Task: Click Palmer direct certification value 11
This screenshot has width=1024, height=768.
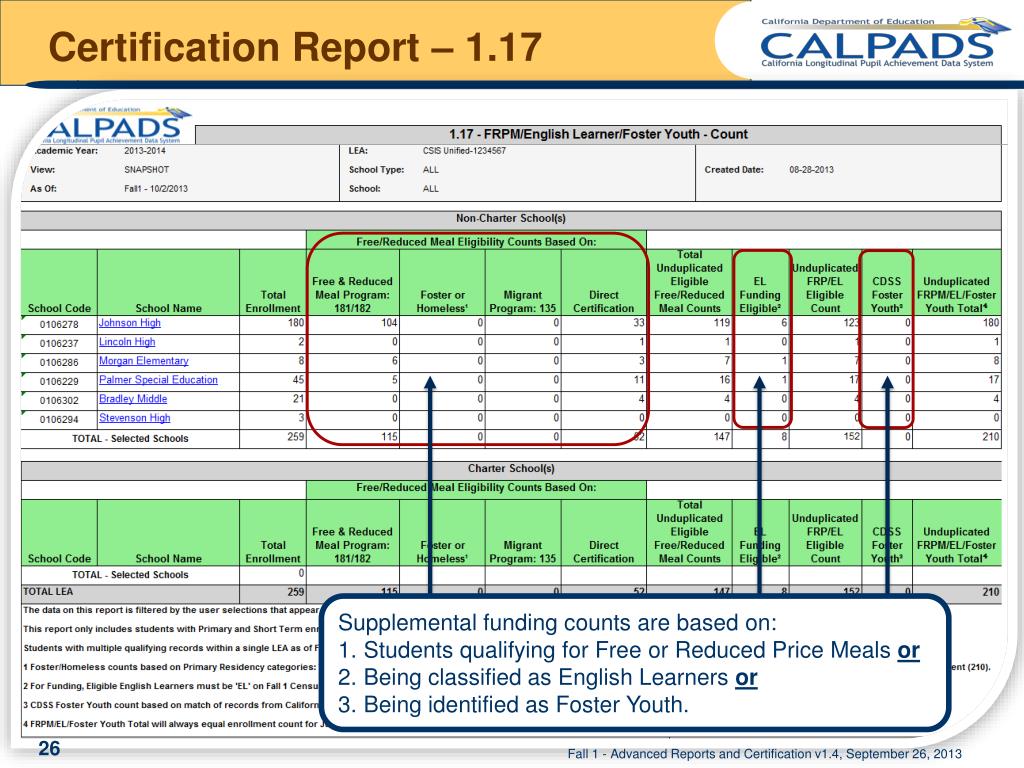Action: (639, 379)
